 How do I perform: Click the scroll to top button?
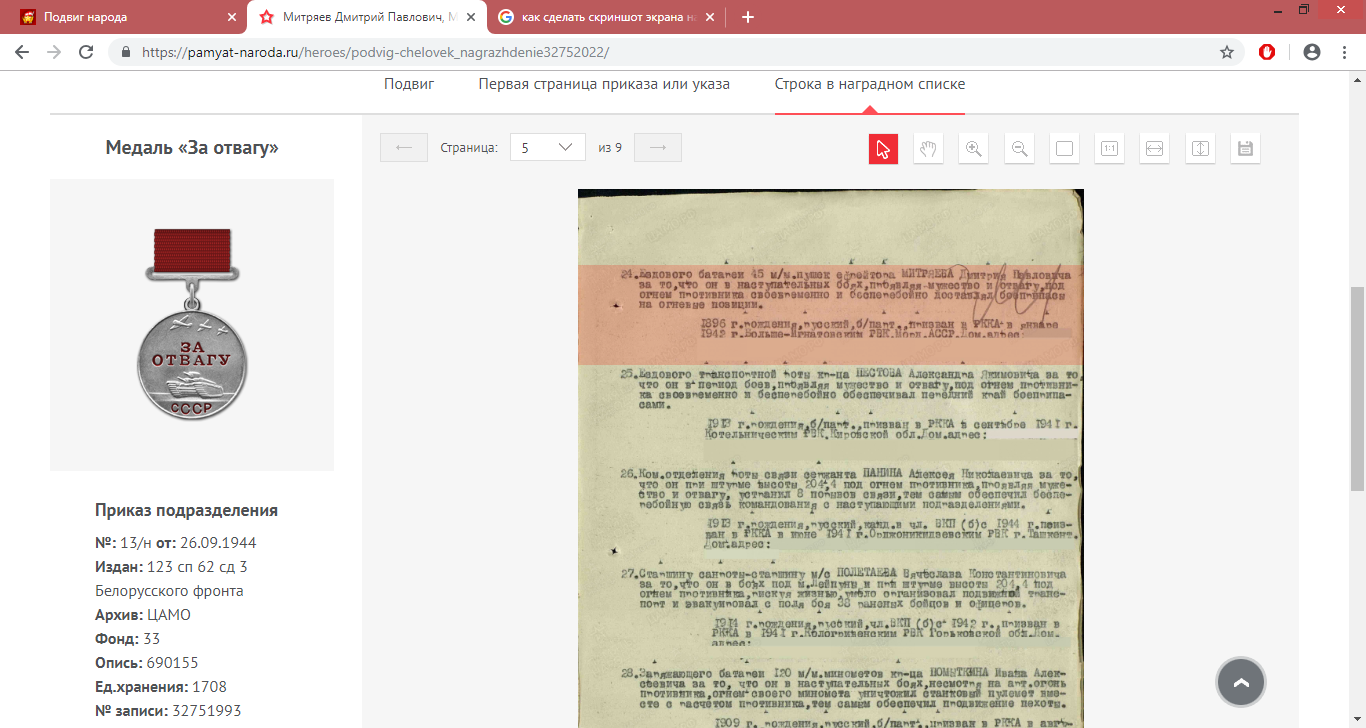click(1241, 683)
